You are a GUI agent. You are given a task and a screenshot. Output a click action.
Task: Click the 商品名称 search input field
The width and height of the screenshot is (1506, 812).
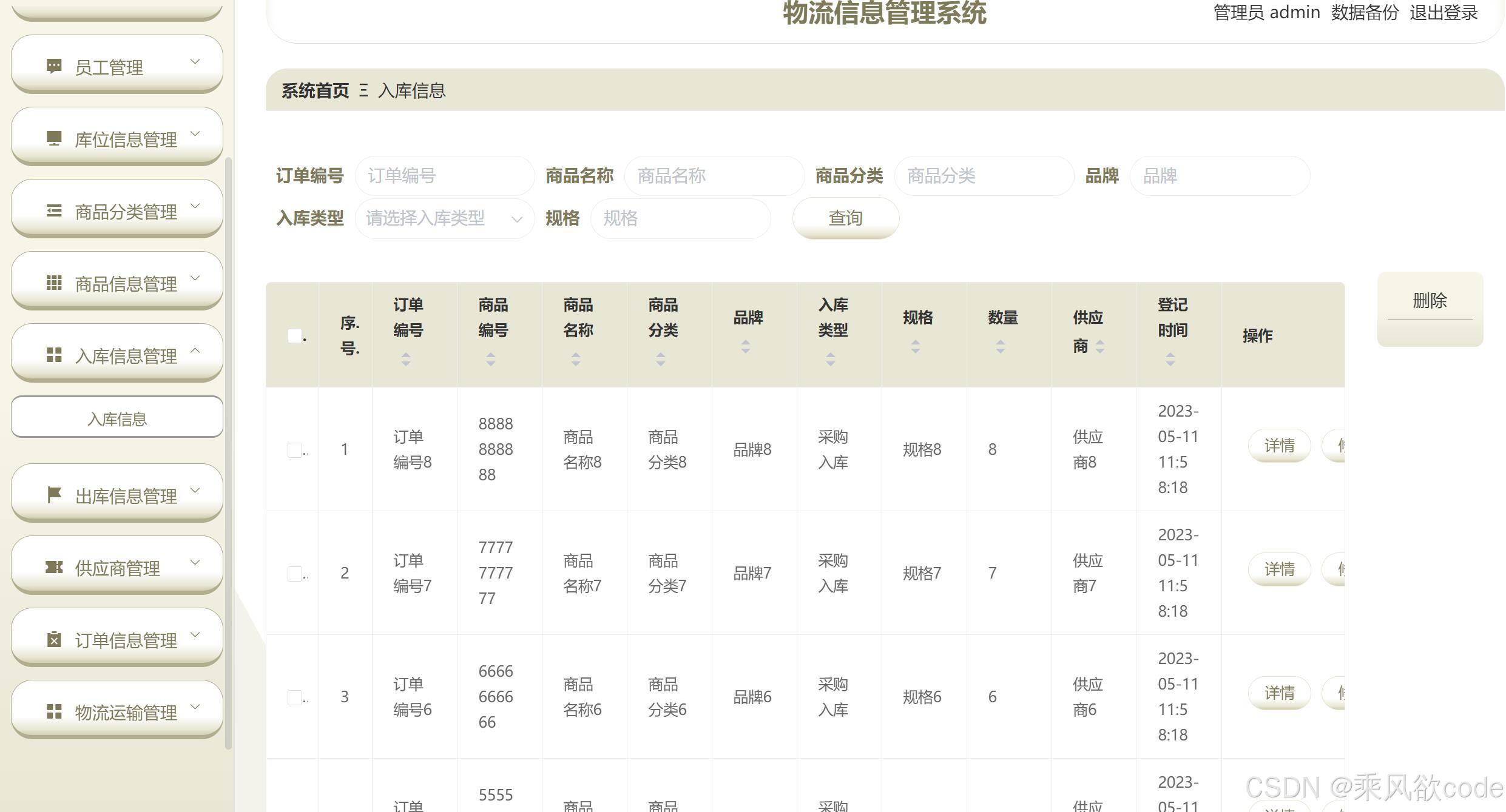click(x=714, y=176)
